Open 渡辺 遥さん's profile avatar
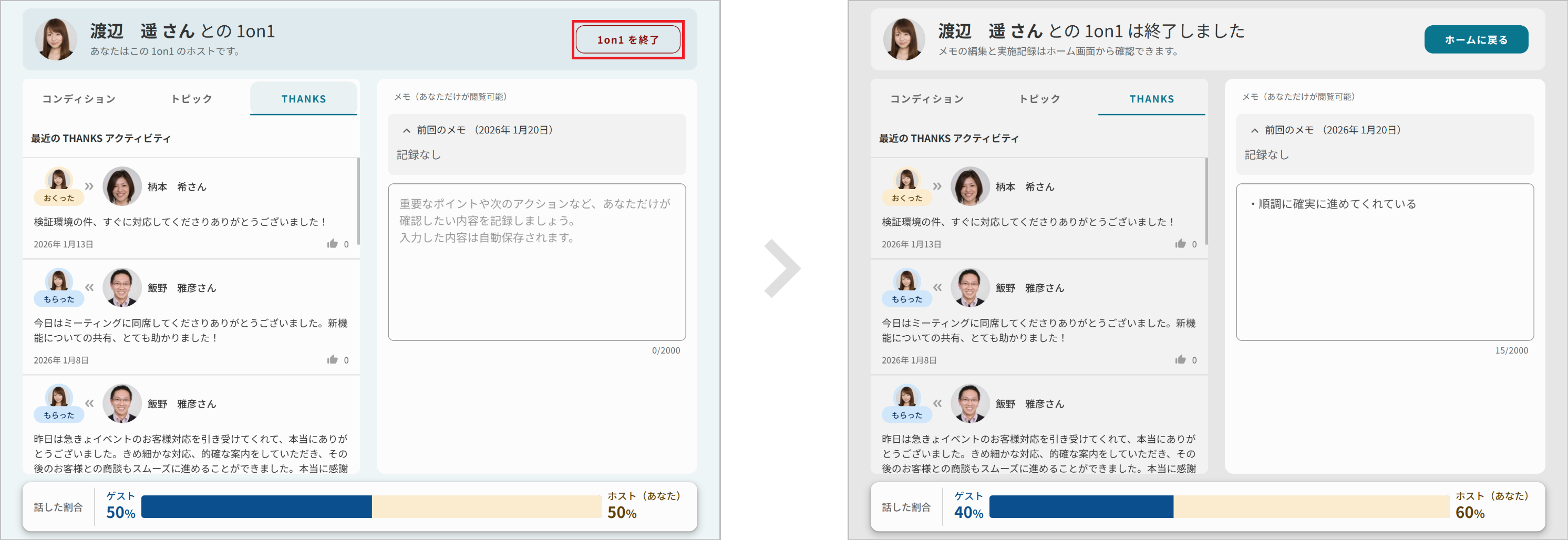The width and height of the screenshot is (1568, 540). (56, 39)
